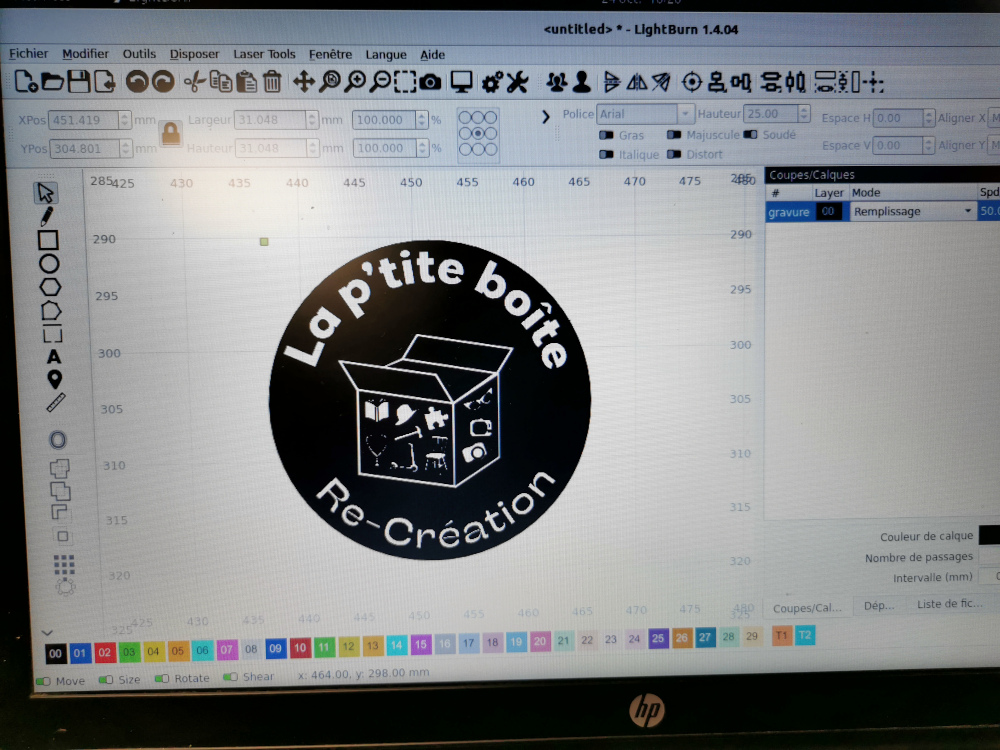Choose the Rectangle drawing tool
This screenshot has width=1000, height=750.
click(x=48, y=240)
